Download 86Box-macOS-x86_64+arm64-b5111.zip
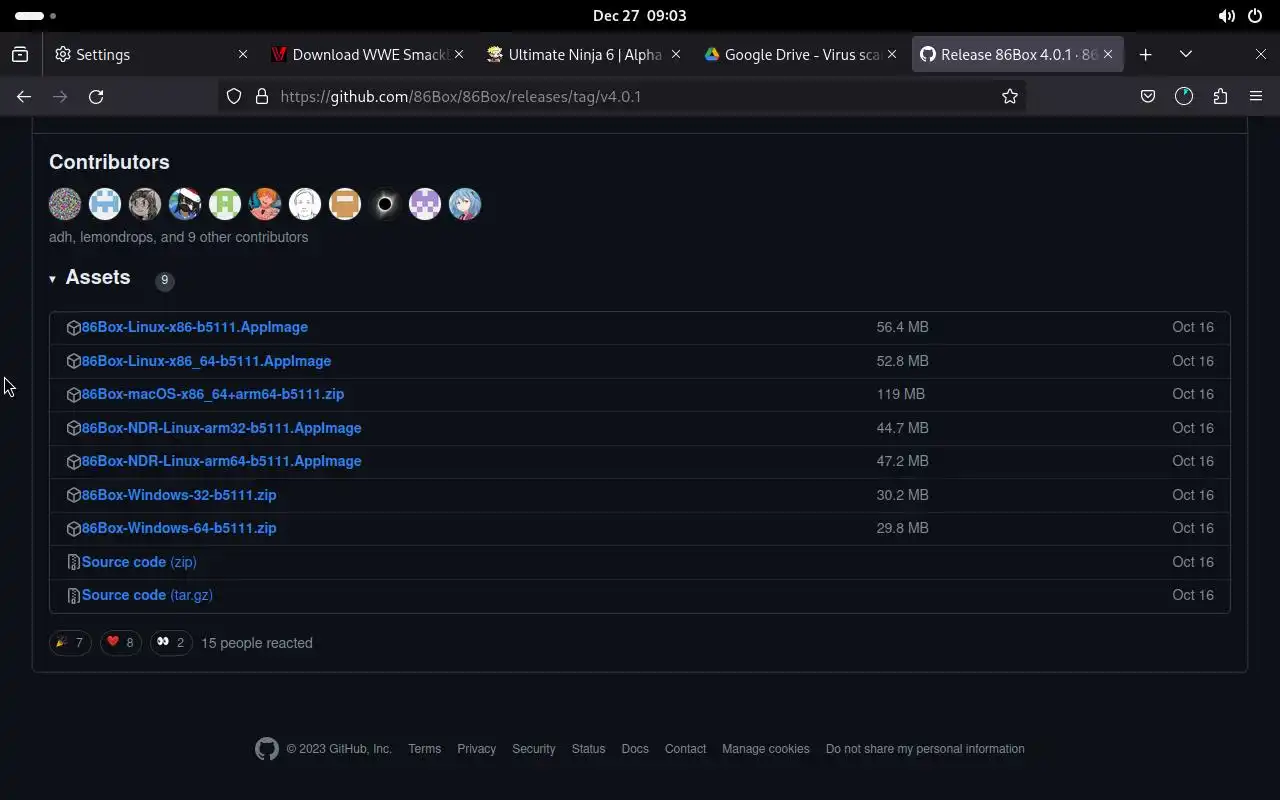 [213, 394]
